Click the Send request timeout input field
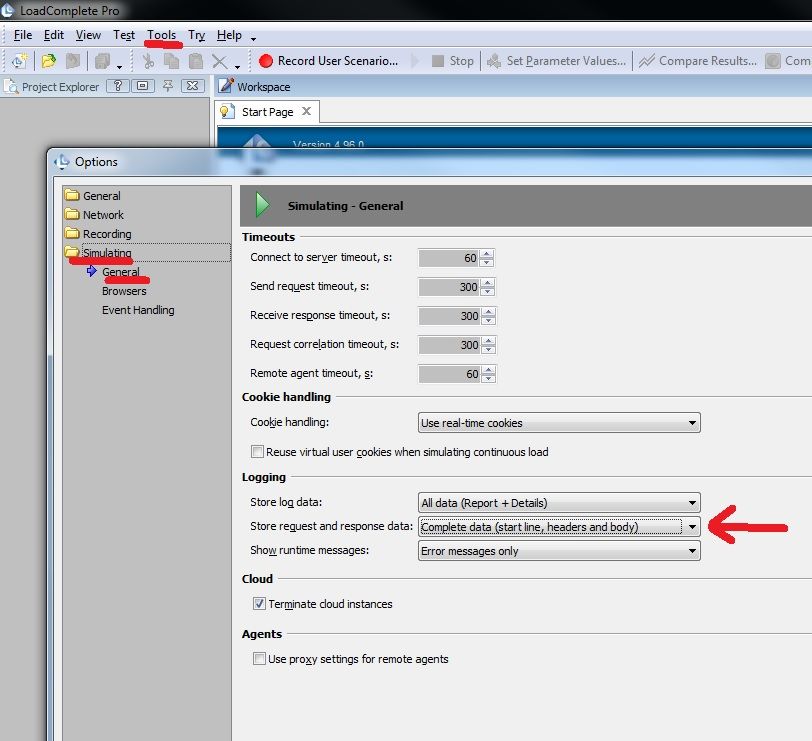The image size is (812, 741). (448, 287)
